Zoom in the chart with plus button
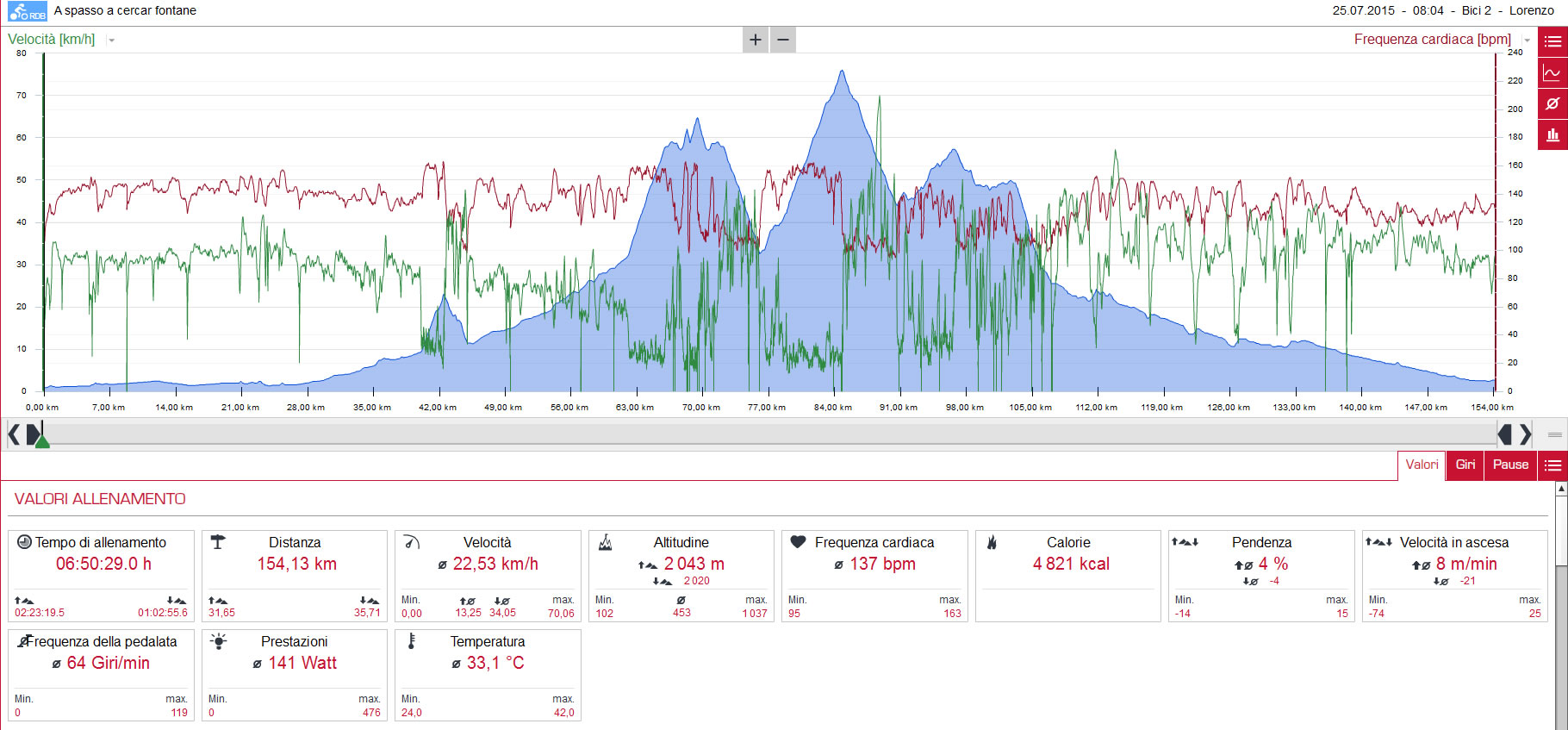Viewport: 1568px width, 730px height. click(756, 40)
